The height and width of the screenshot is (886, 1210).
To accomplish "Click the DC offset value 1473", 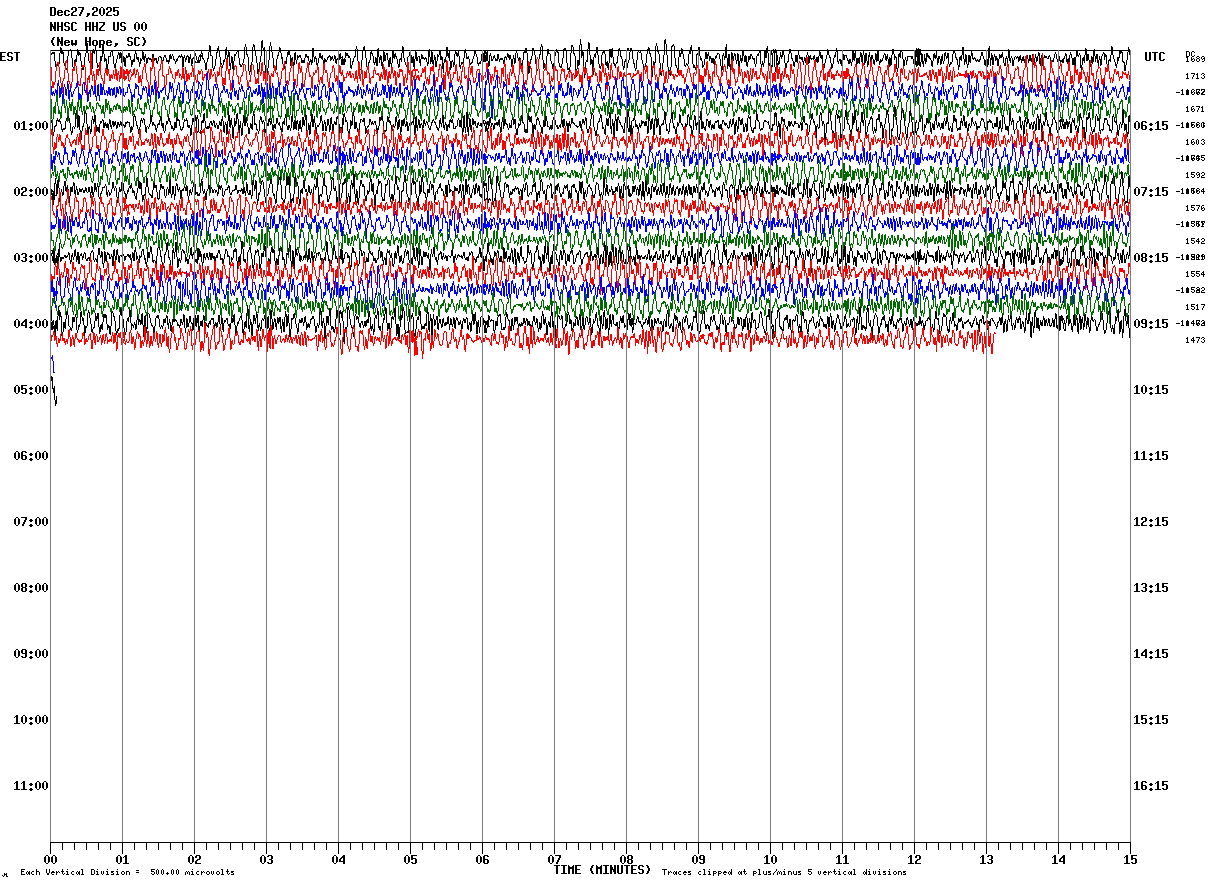I will click(1195, 340).
